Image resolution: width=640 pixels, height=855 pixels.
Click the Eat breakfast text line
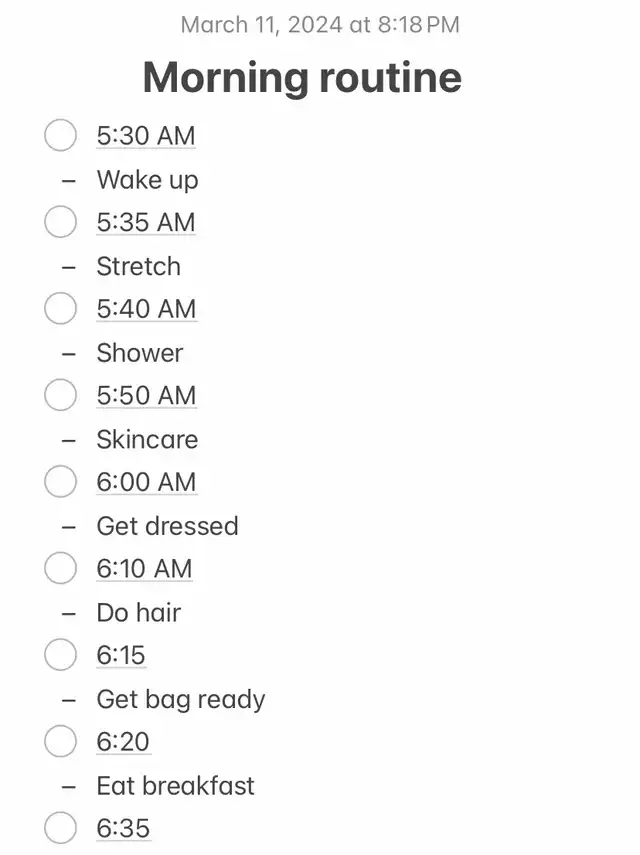point(175,786)
